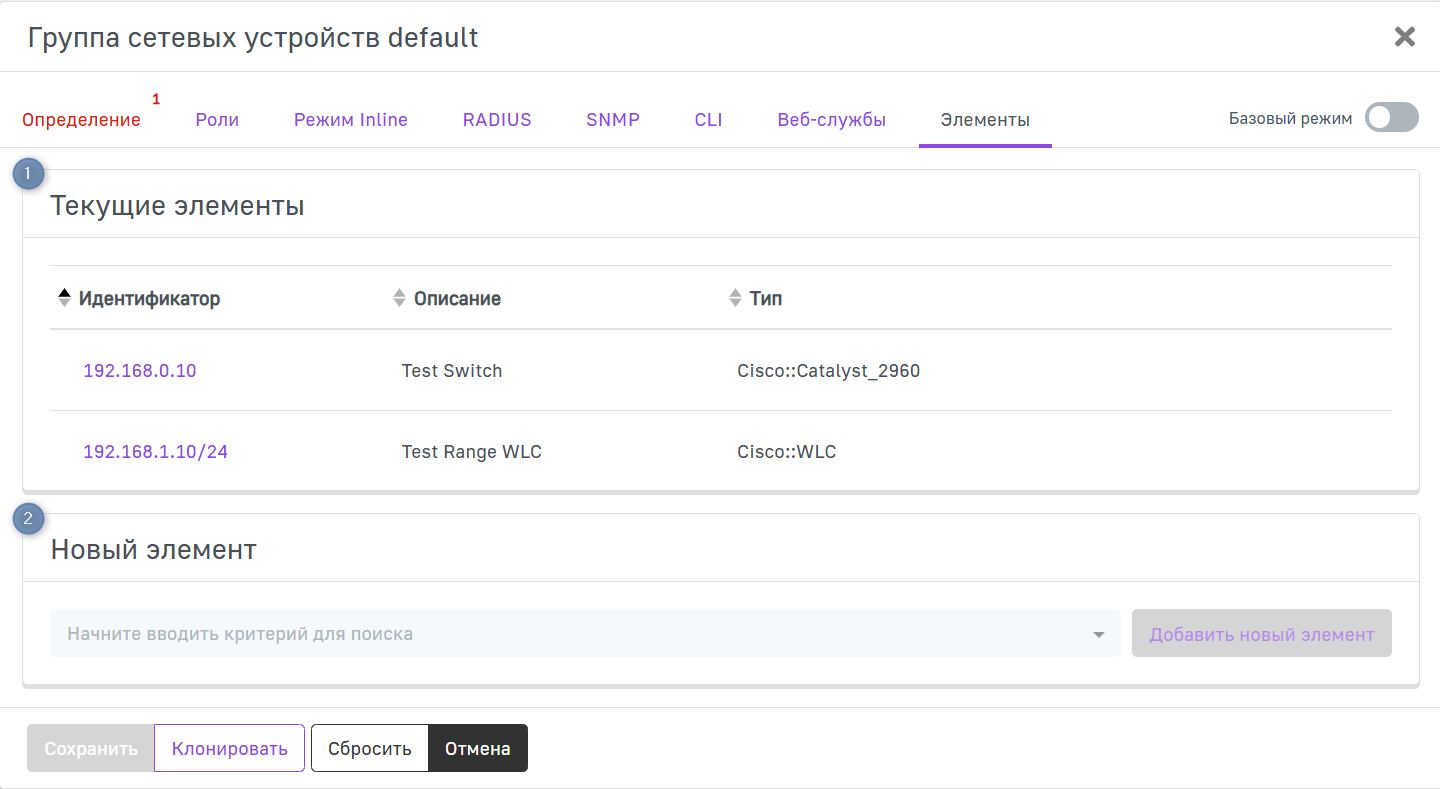Open the Роли tab
The image size is (1440, 789).
tap(217, 120)
